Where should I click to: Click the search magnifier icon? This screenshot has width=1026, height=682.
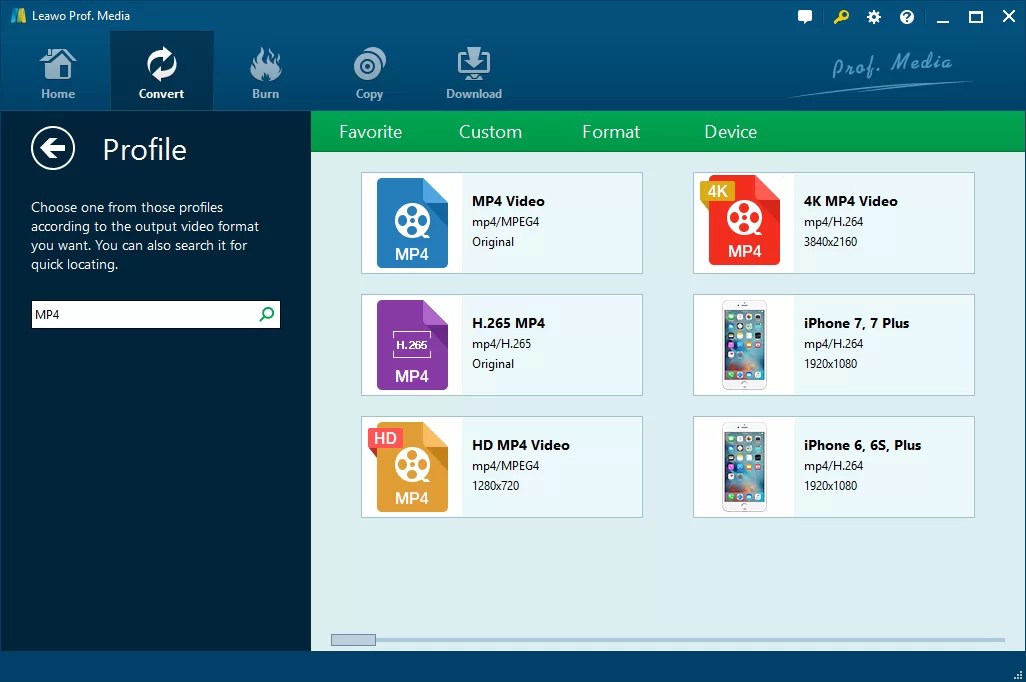tap(267, 314)
